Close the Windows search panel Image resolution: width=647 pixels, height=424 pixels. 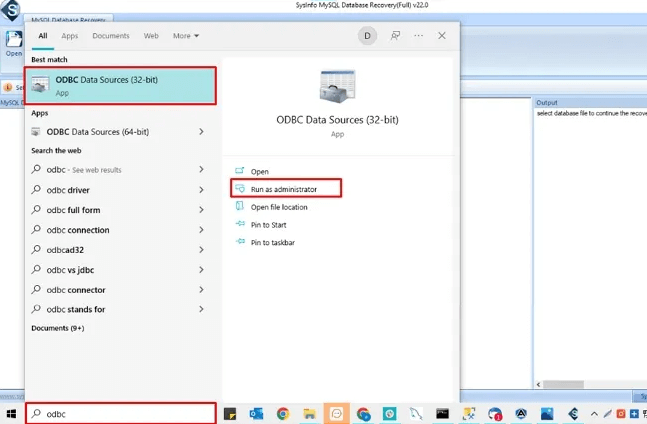pyautogui.click(x=442, y=36)
